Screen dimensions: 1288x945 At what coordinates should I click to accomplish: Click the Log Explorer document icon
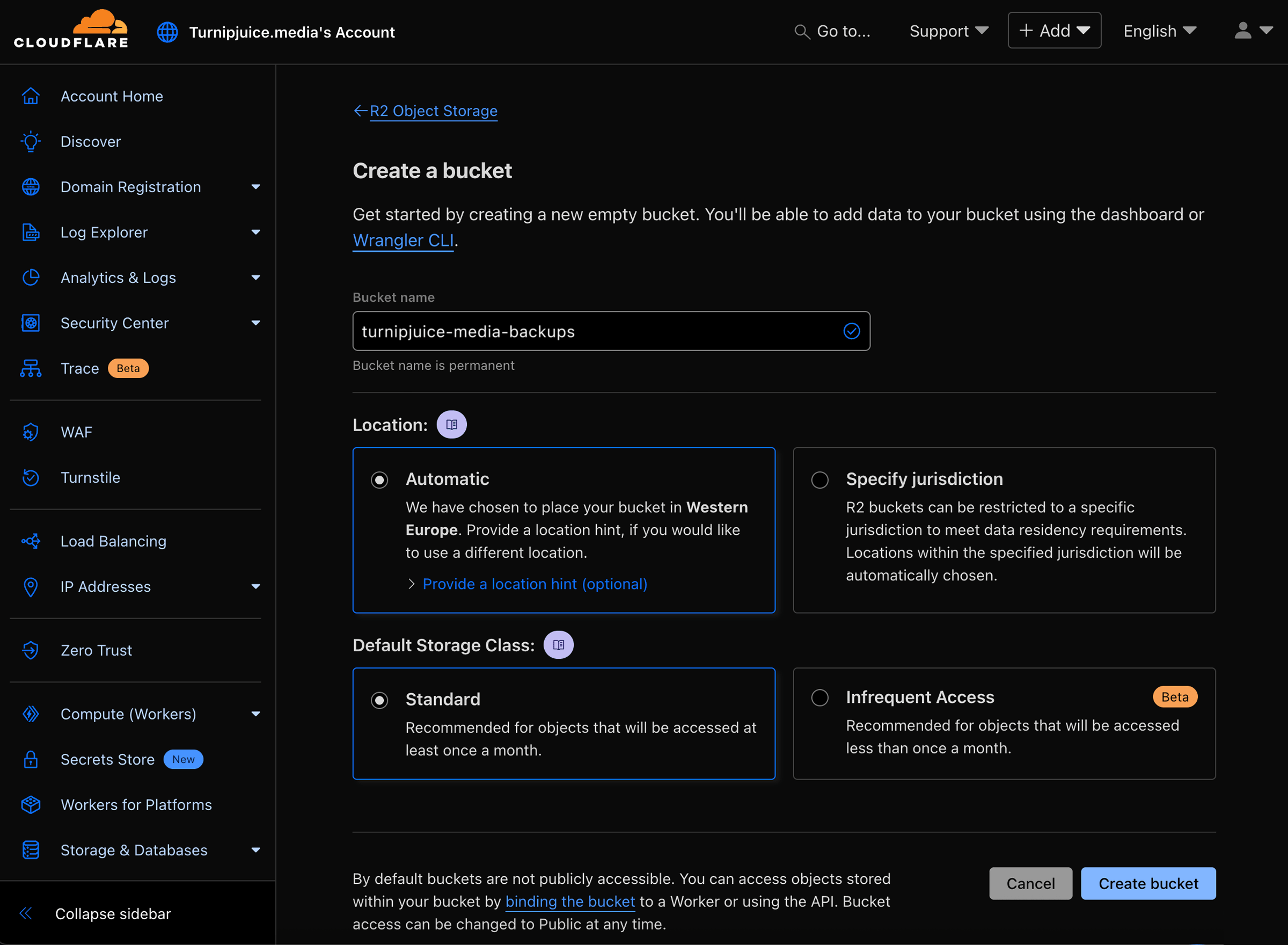click(31, 232)
